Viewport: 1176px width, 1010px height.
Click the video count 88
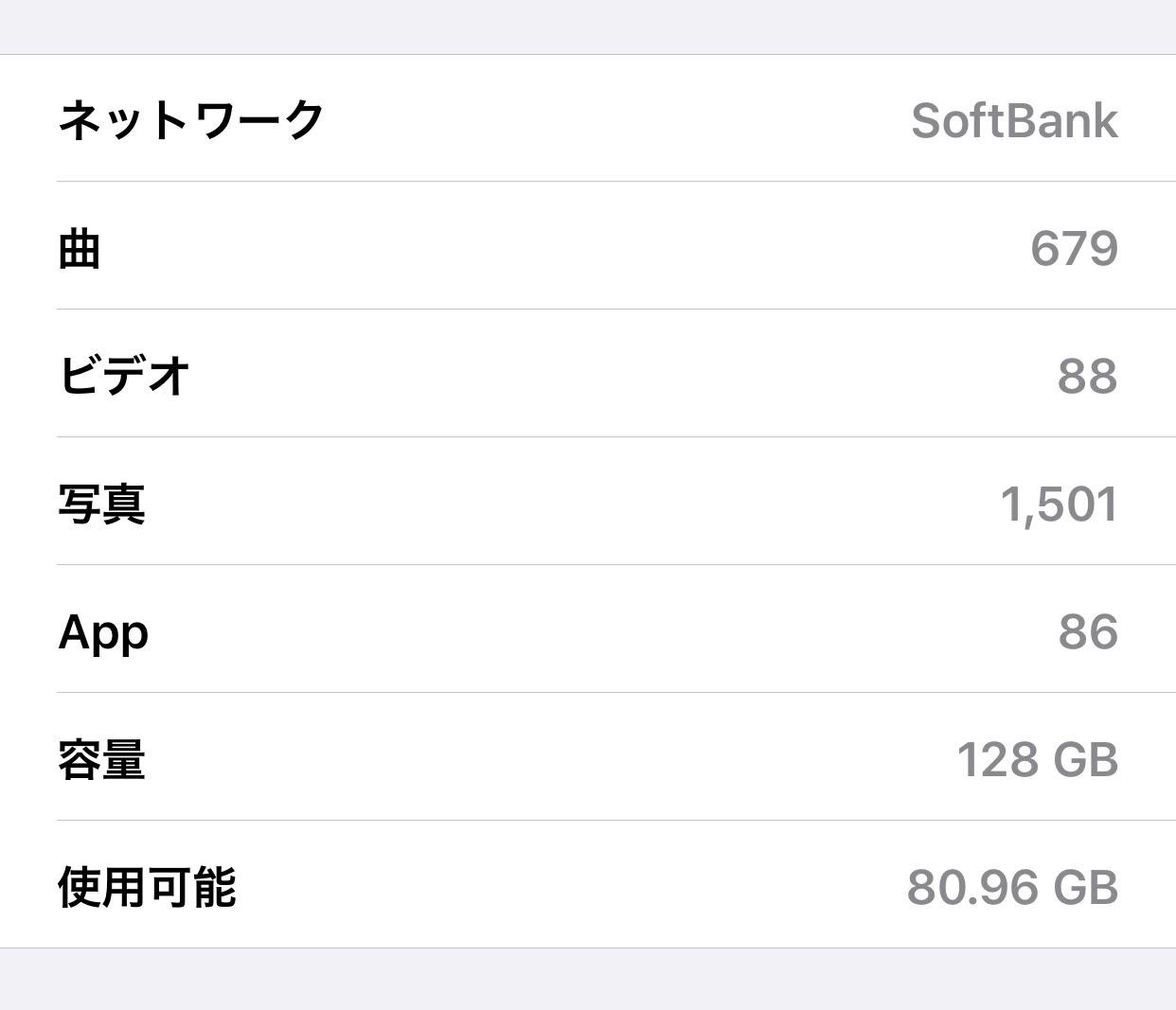coord(1087,376)
